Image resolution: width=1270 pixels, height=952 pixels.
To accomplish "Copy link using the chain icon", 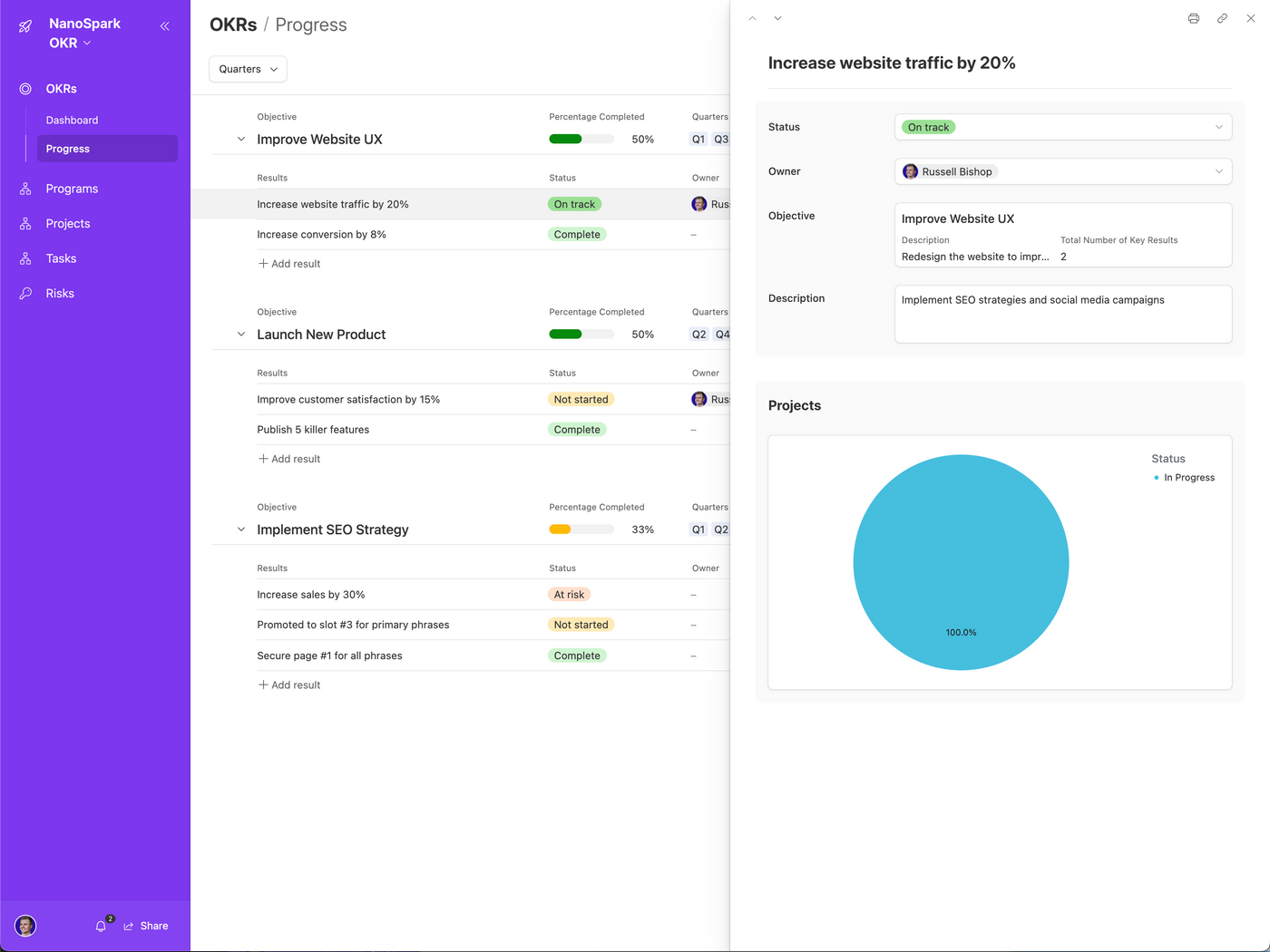I will pyautogui.click(x=1221, y=18).
